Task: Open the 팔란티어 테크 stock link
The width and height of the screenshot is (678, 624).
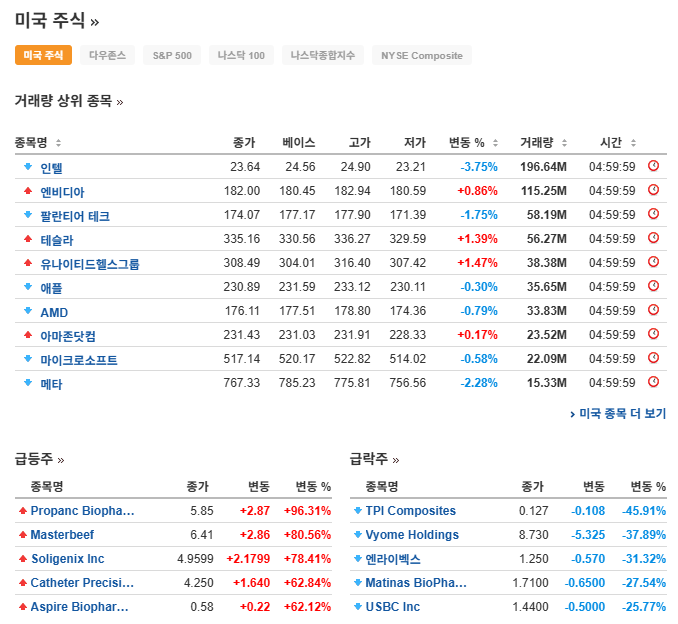Action: tap(75, 216)
